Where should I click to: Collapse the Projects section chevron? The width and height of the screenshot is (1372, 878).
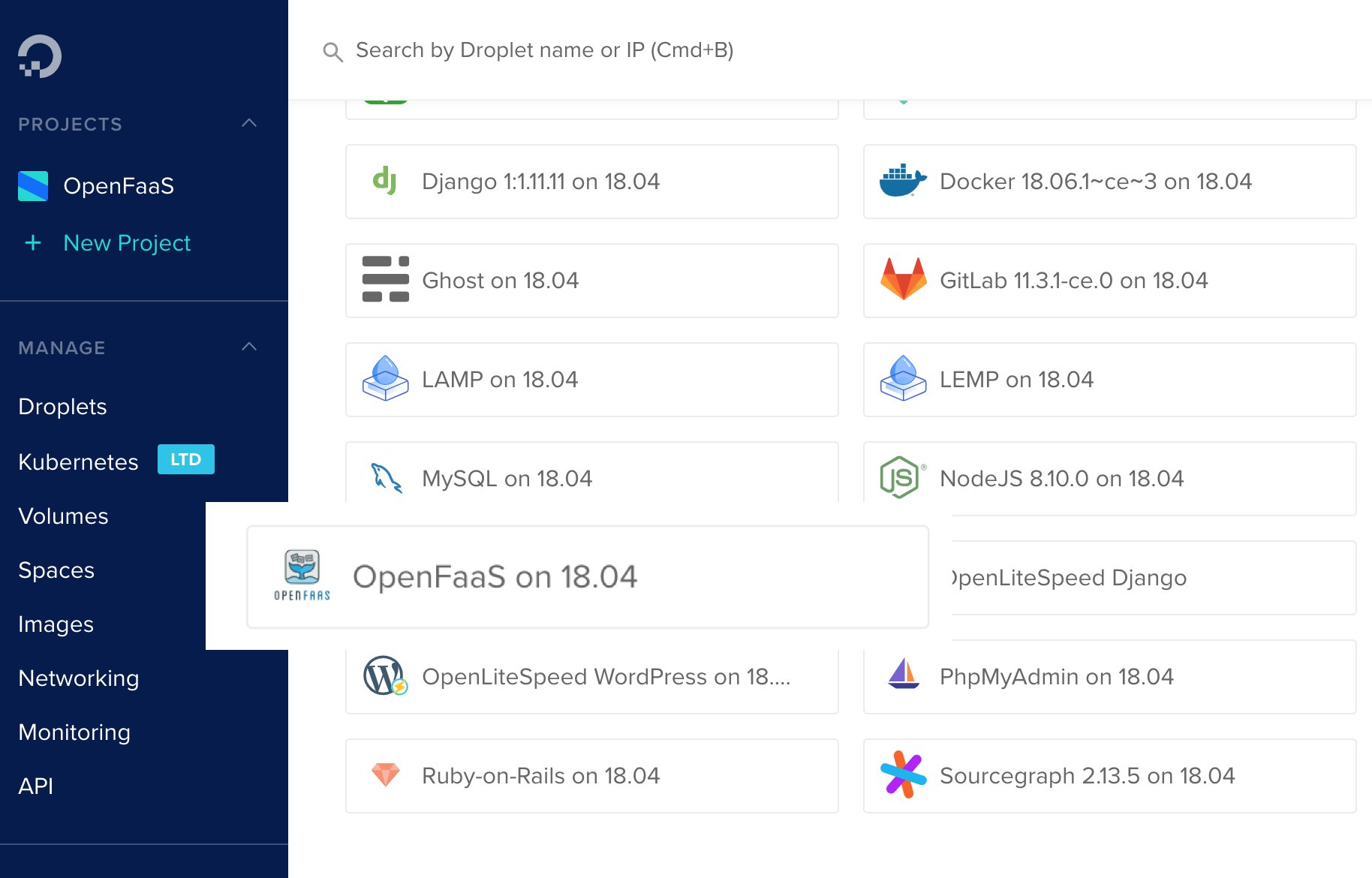tap(249, 123)
